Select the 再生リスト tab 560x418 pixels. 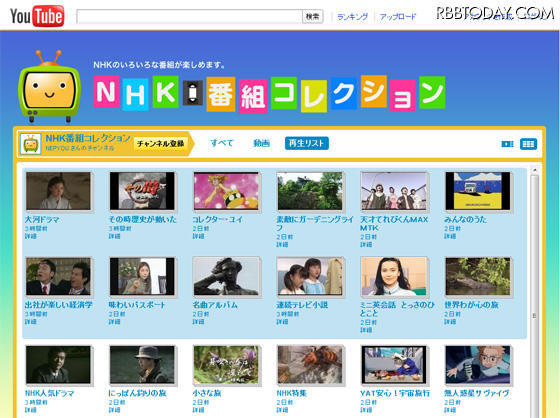click(x=306, y=143)
